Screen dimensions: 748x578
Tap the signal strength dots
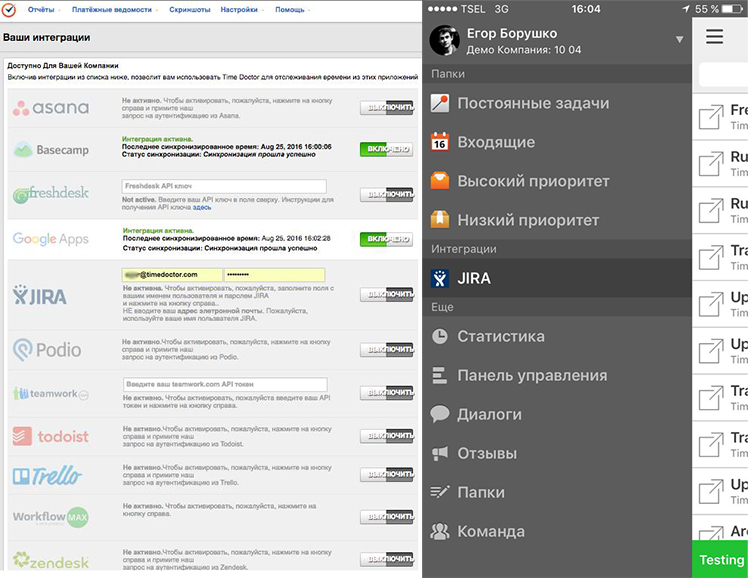(x=443, y=9)
